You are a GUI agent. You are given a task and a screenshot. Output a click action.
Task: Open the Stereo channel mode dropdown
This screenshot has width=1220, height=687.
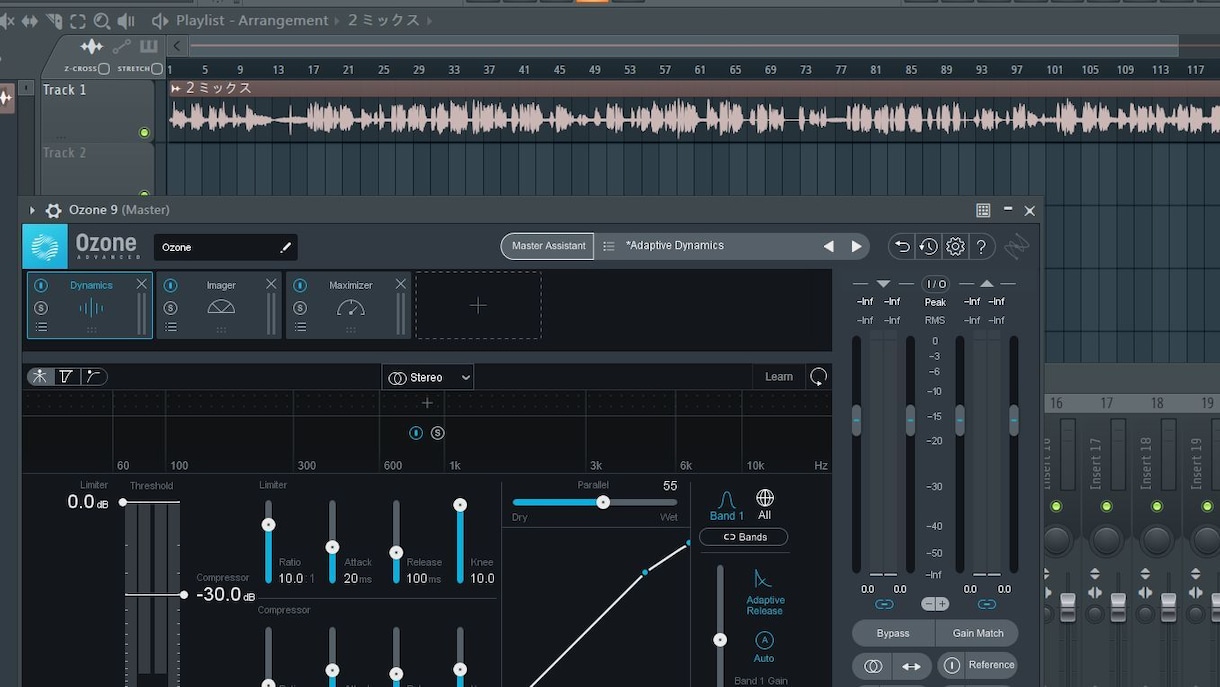point(428,377)
